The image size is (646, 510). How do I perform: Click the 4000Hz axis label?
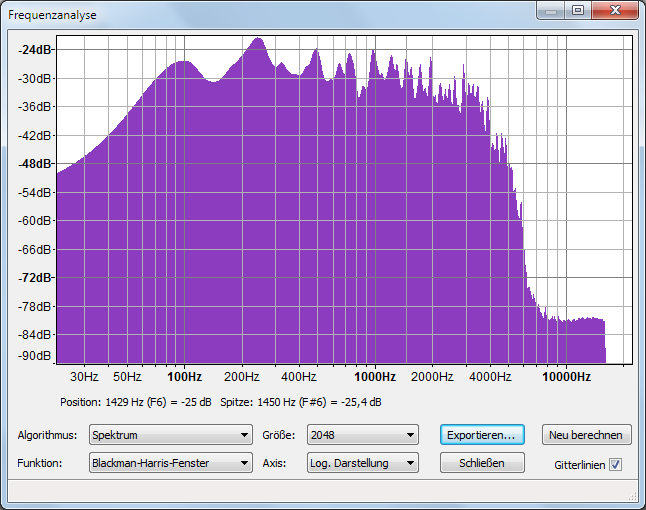coord(490,377)
